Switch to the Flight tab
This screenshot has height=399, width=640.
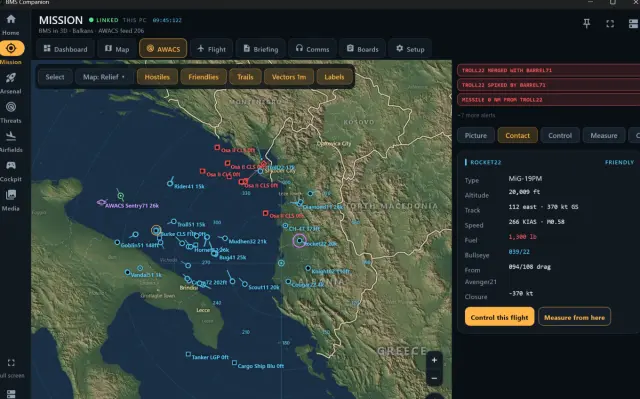tap(211, 49)
